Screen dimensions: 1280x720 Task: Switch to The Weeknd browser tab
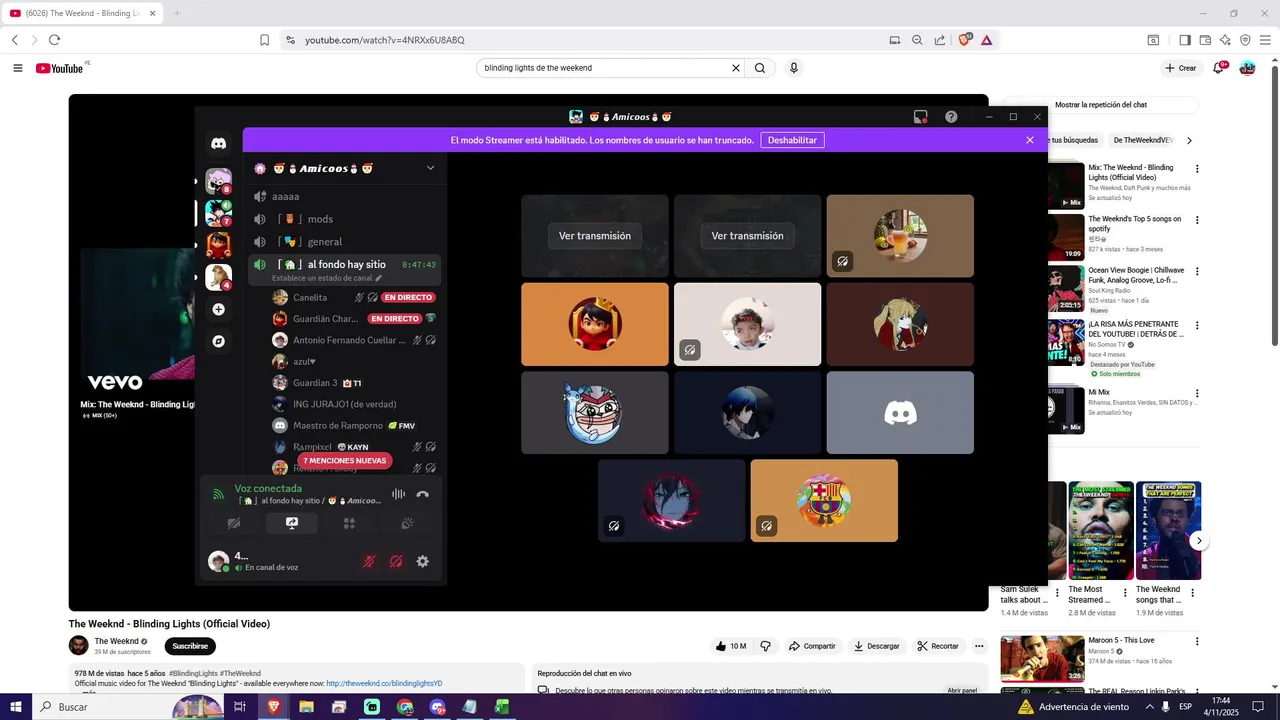point(81,13)
